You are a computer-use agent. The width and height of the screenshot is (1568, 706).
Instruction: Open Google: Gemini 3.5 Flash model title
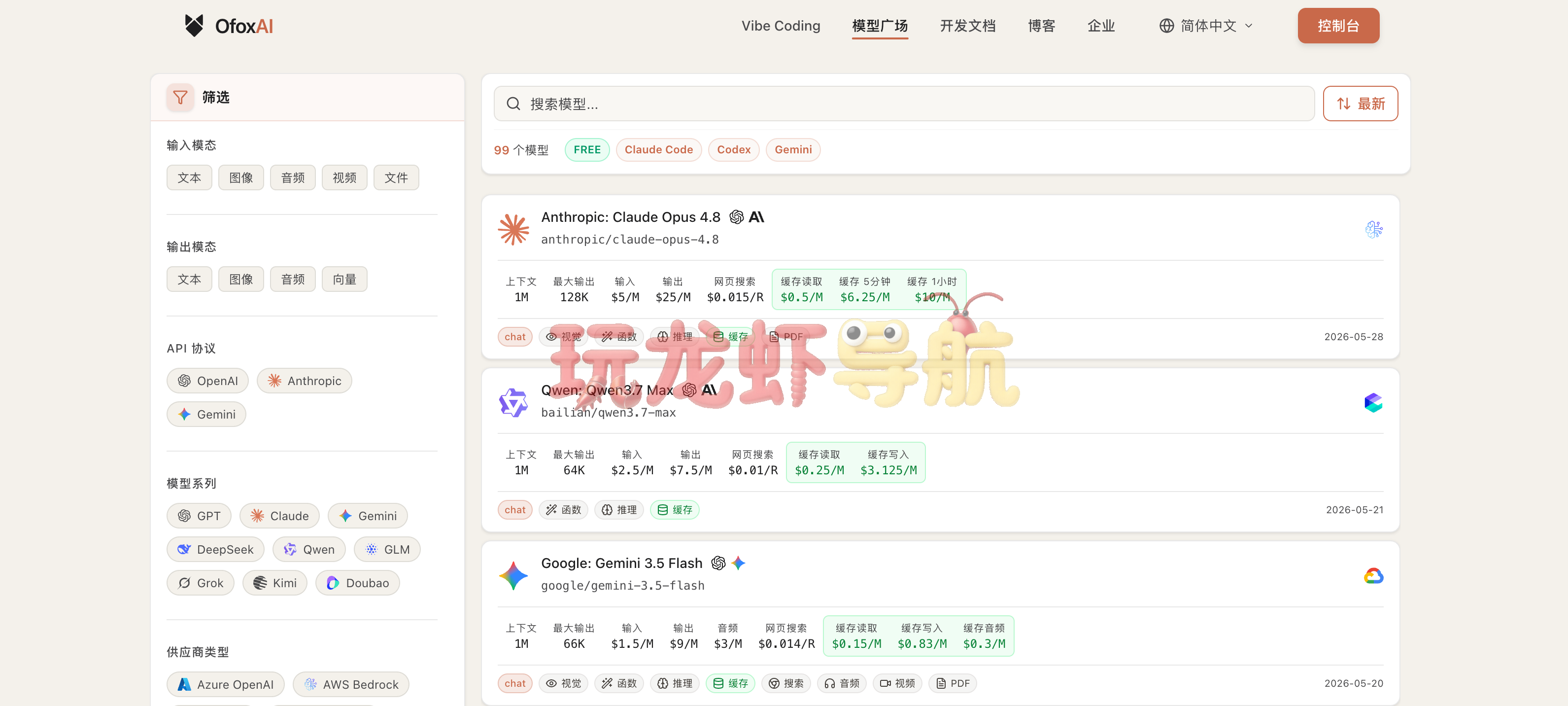(x=621, y=563)
